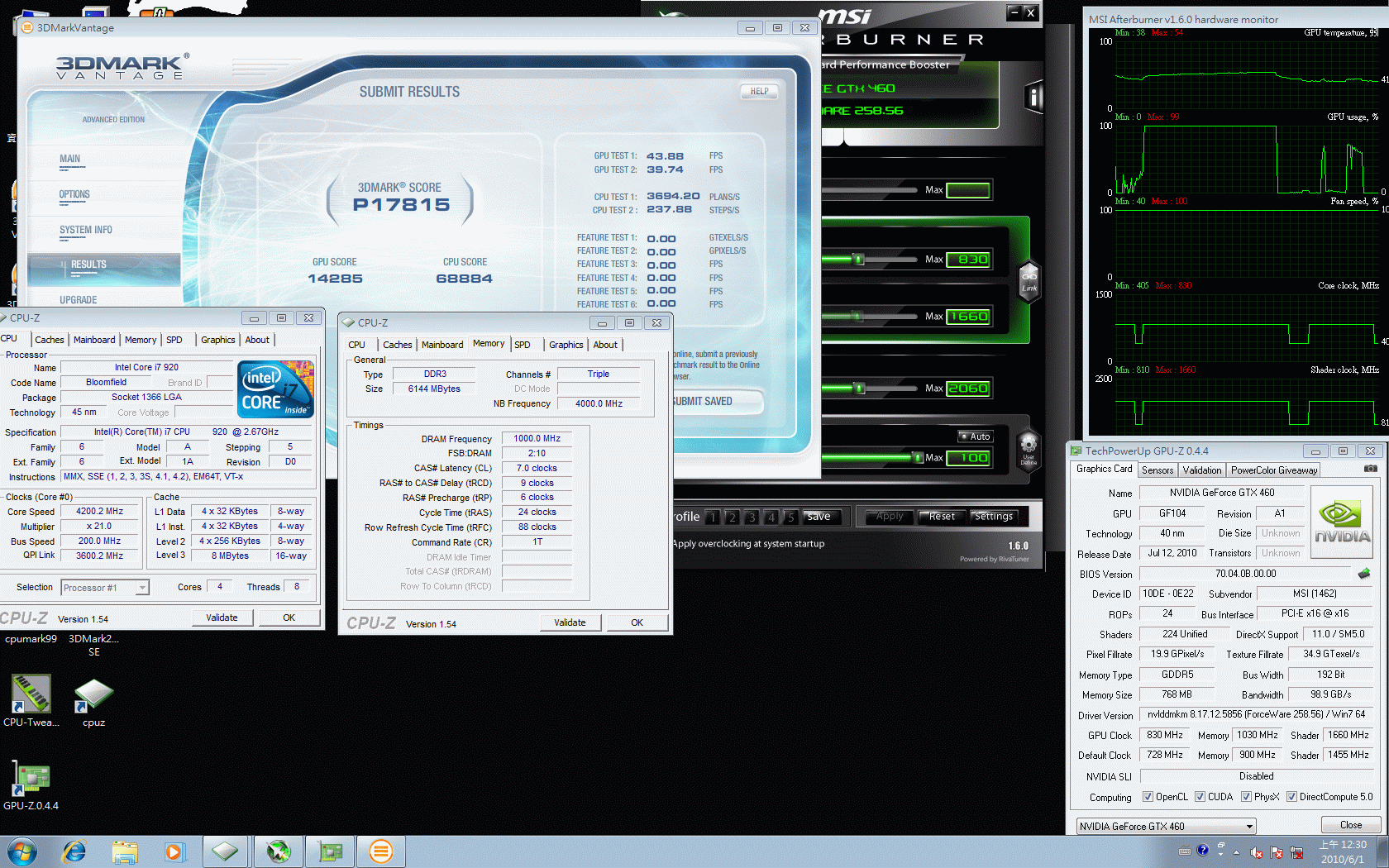Open PowerColor Giveaway tab in GPU-Z

(1274, 470)
